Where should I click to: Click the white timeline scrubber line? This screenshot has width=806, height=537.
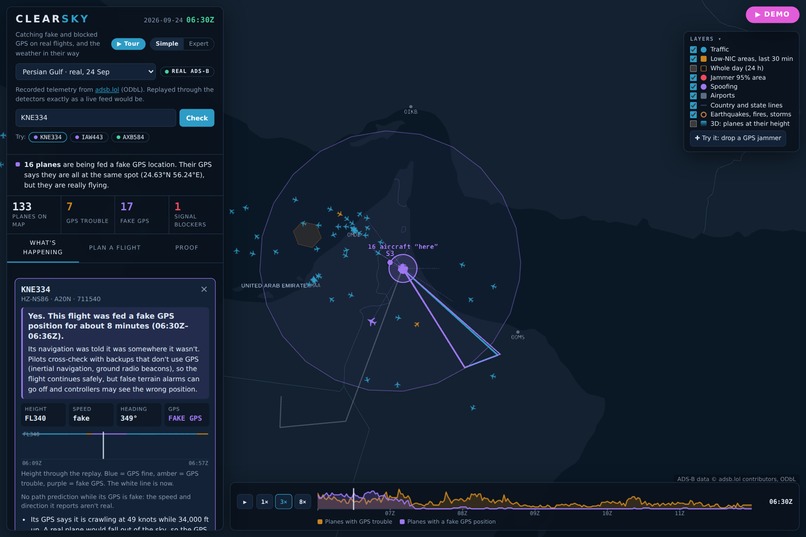click(354, 499)
